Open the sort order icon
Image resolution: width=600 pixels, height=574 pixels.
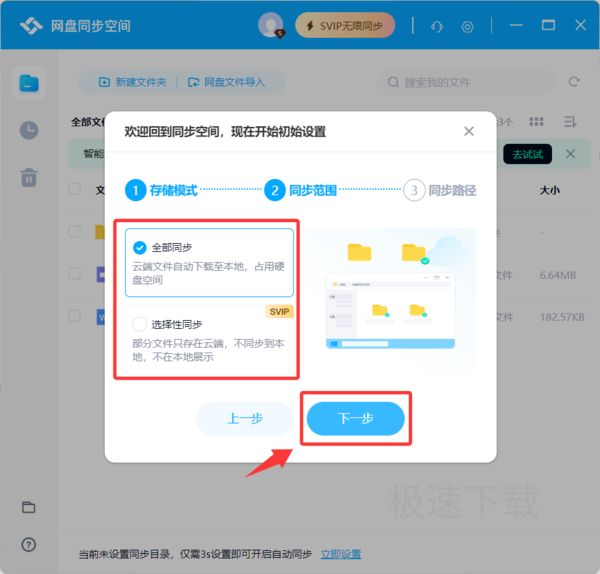click(570, 122)
